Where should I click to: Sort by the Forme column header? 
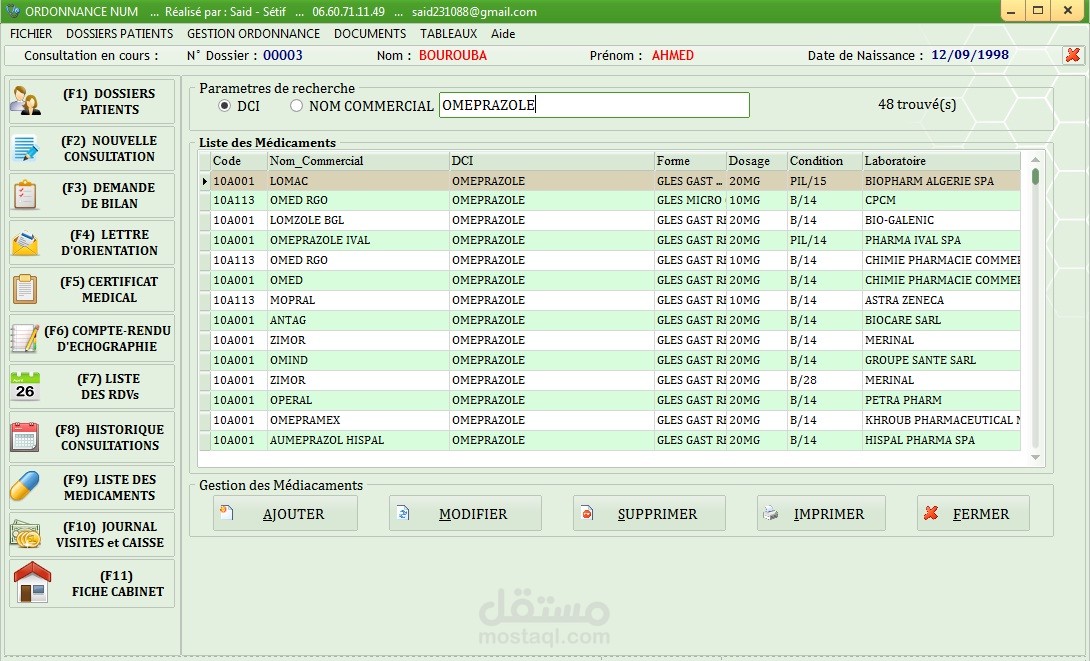click(x=690, y=161)
